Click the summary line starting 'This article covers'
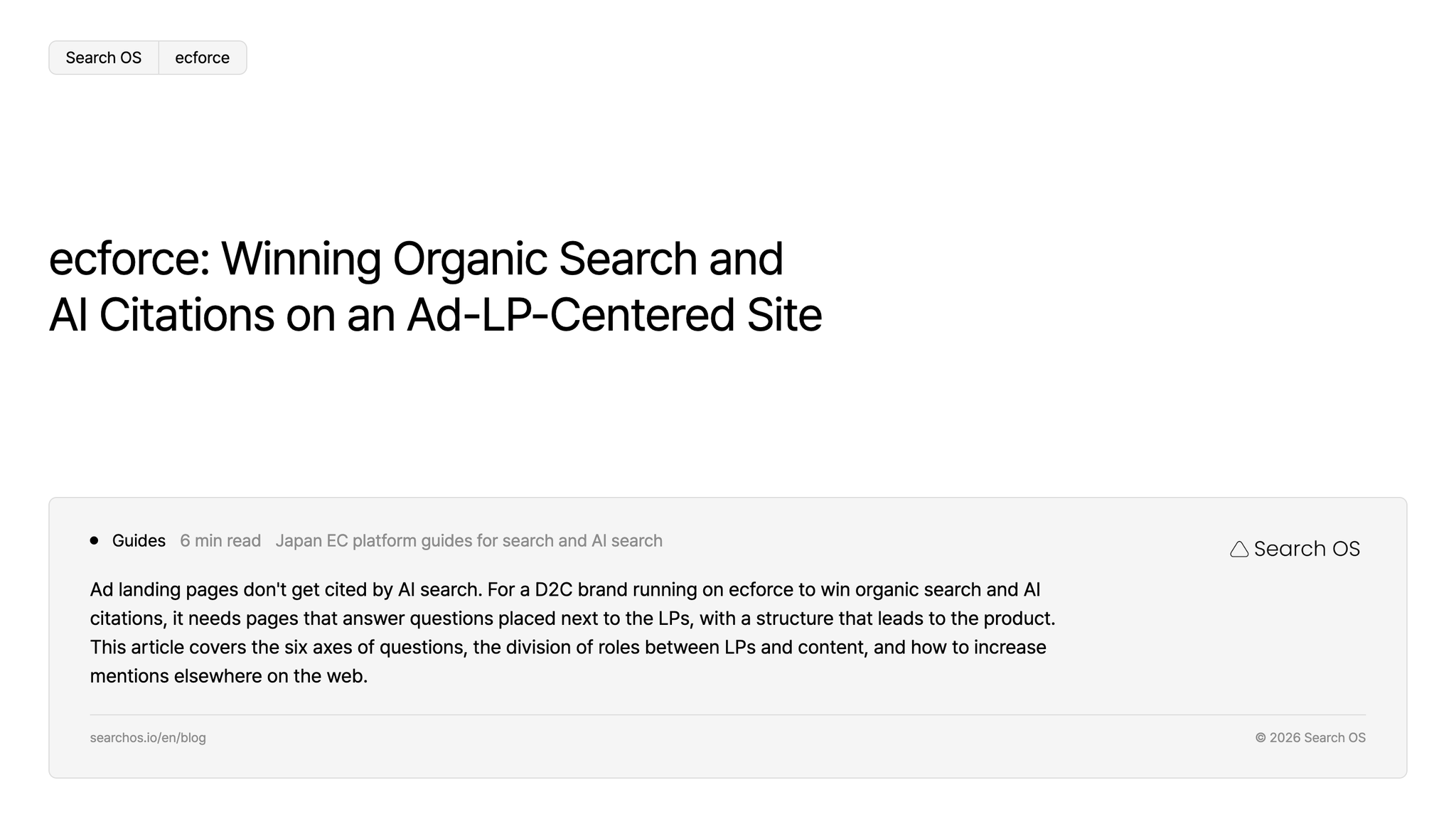Viewport: 1456px width, 819px height. point(568,648)
